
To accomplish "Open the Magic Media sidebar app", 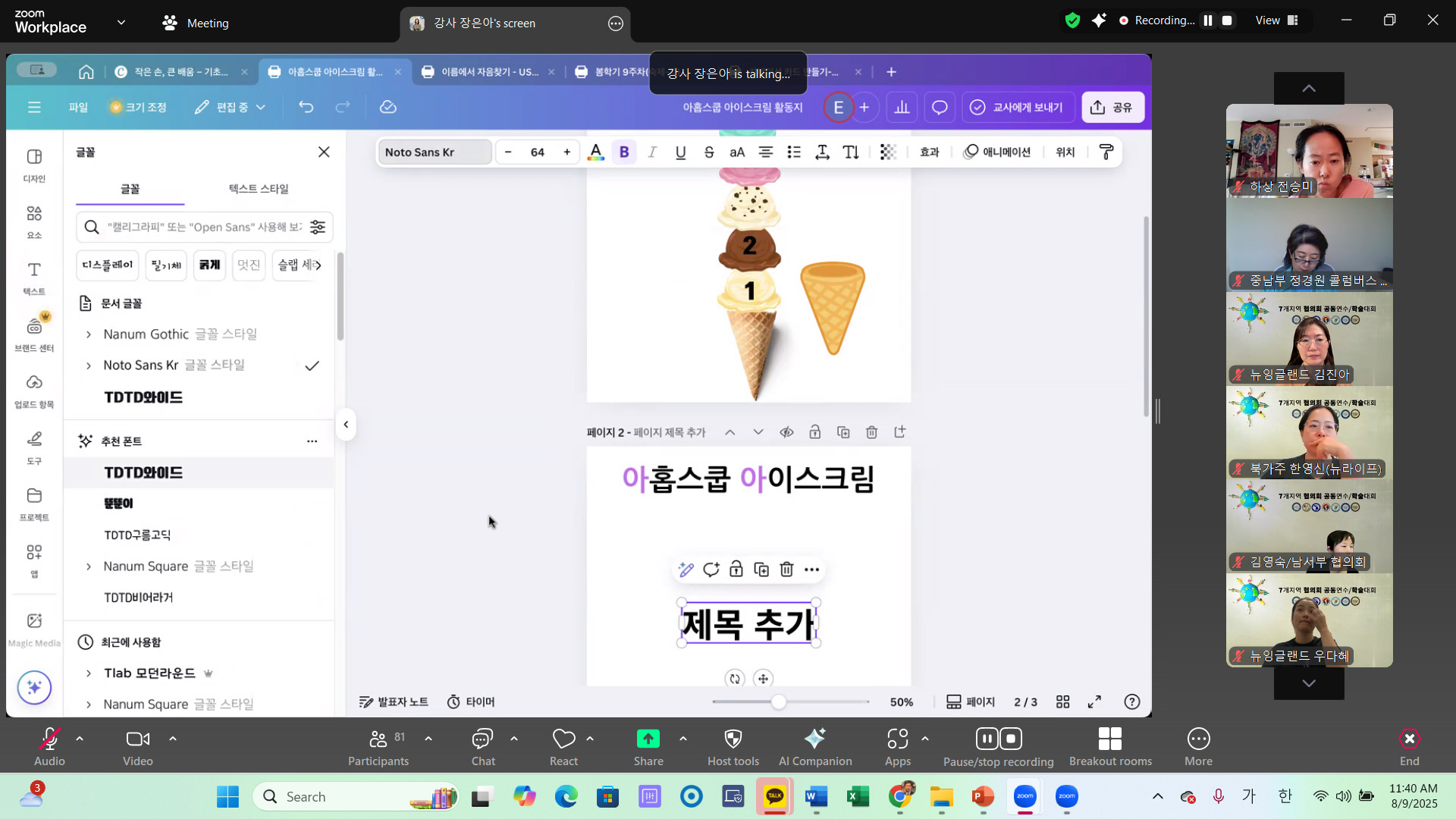I will point(34,630).
